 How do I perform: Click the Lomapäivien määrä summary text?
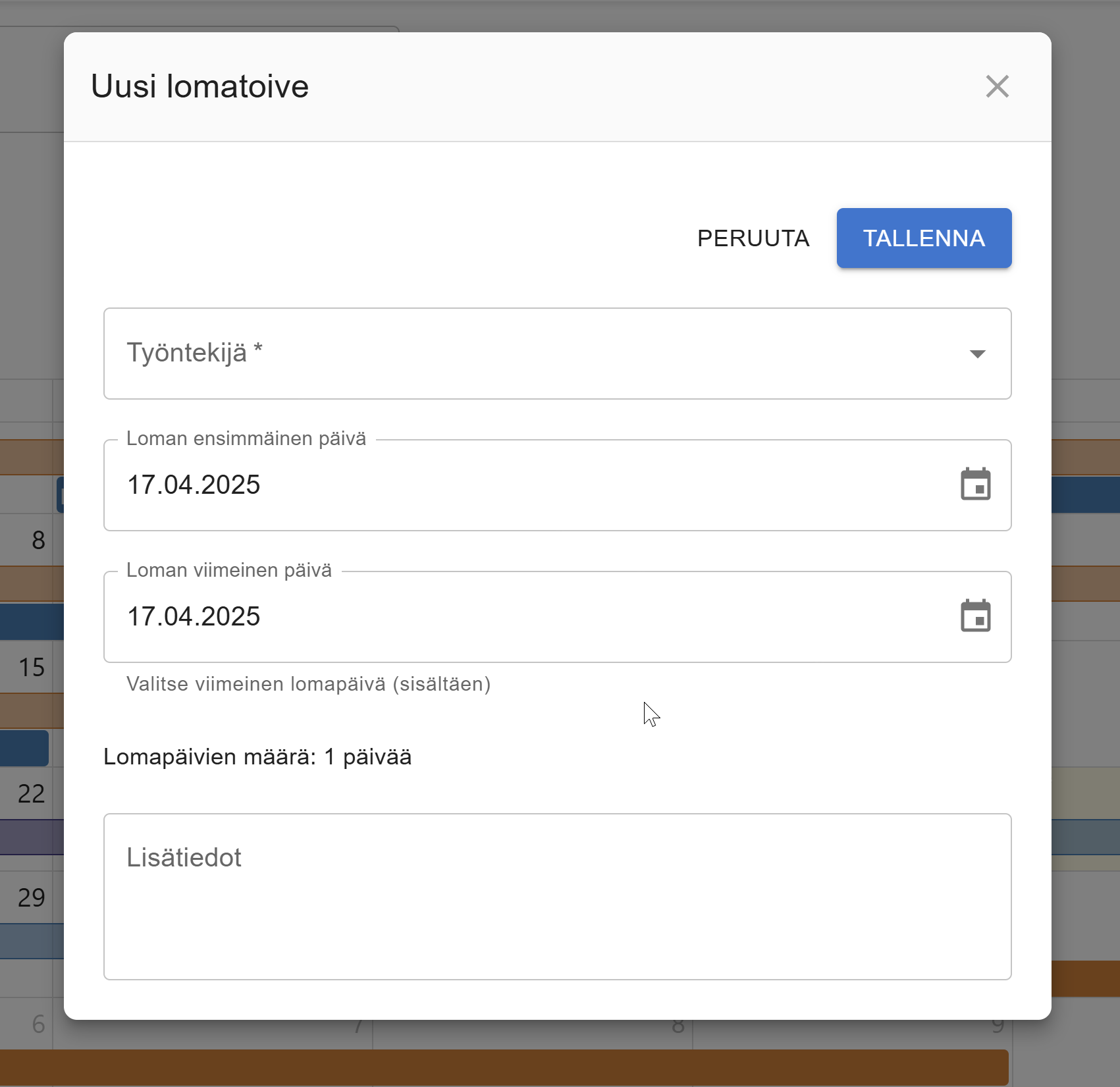pyautogui.click(x=257, y=757)
